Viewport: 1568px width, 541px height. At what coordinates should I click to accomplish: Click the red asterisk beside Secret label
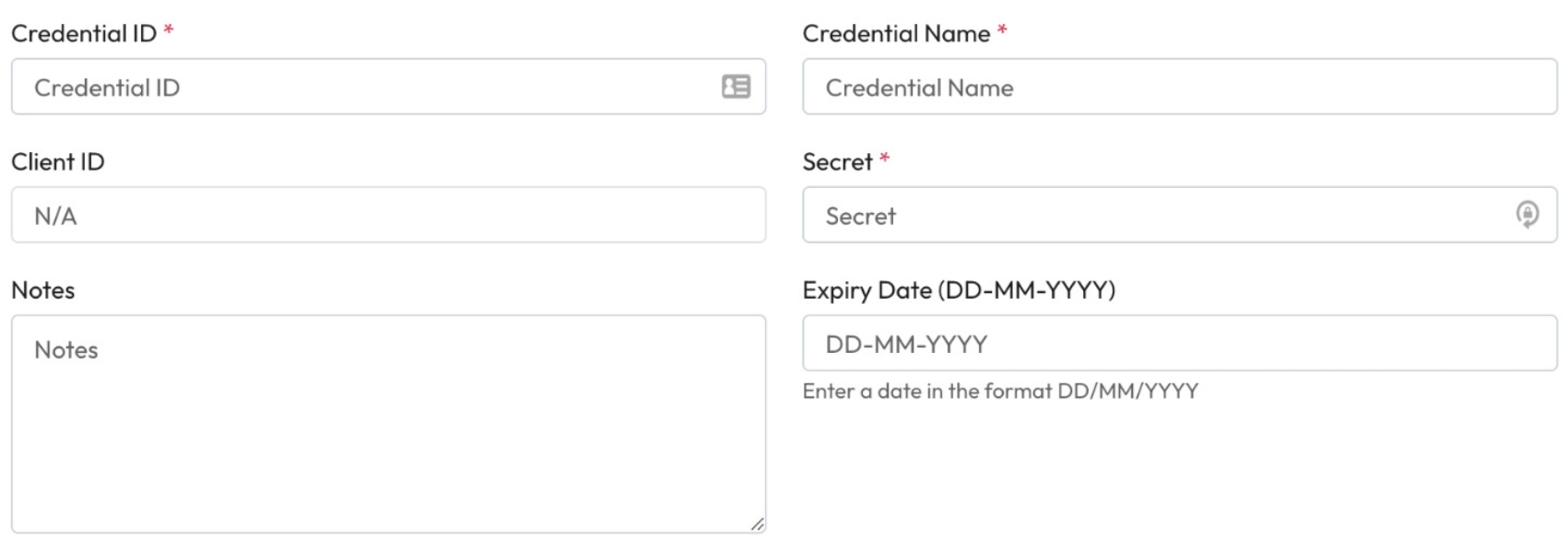pyautogui.click(x=884, y=159)
